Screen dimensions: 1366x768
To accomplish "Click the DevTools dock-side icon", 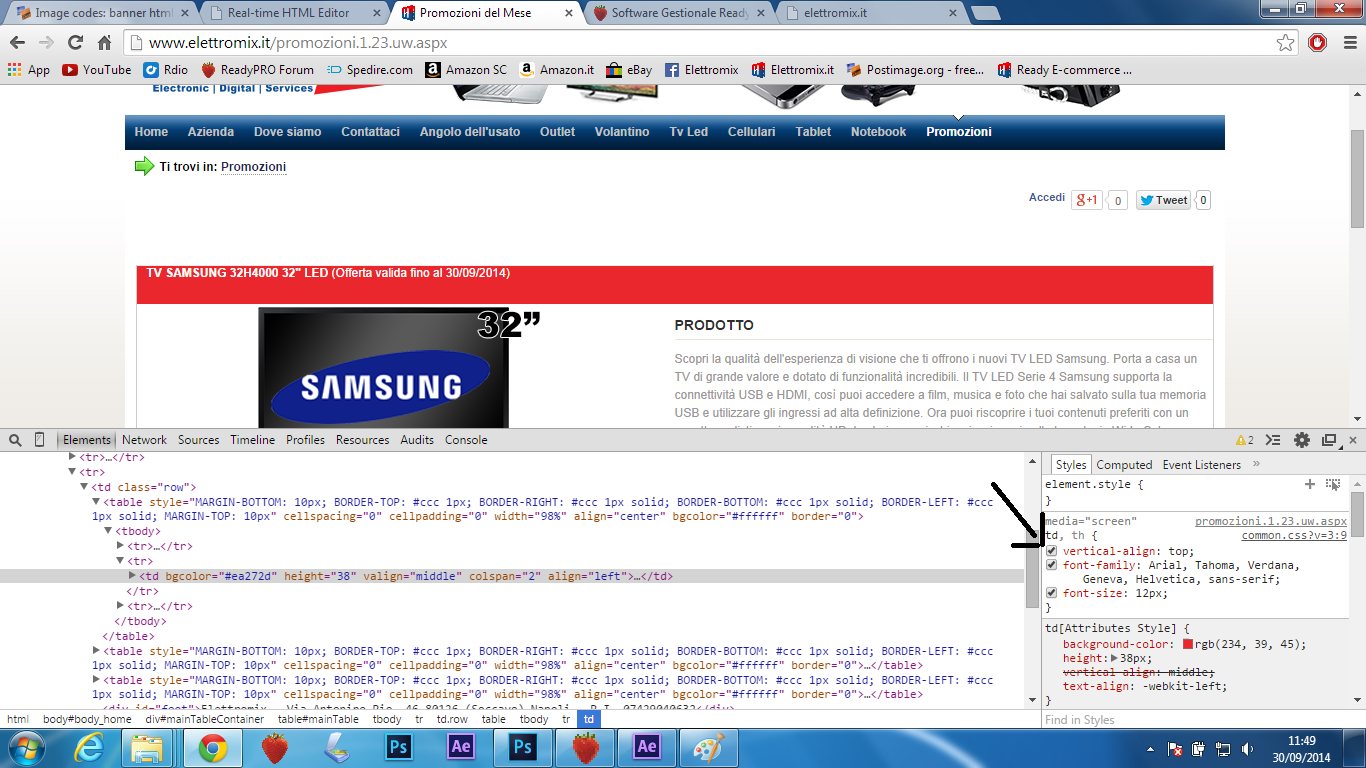I will (1329, 440).
